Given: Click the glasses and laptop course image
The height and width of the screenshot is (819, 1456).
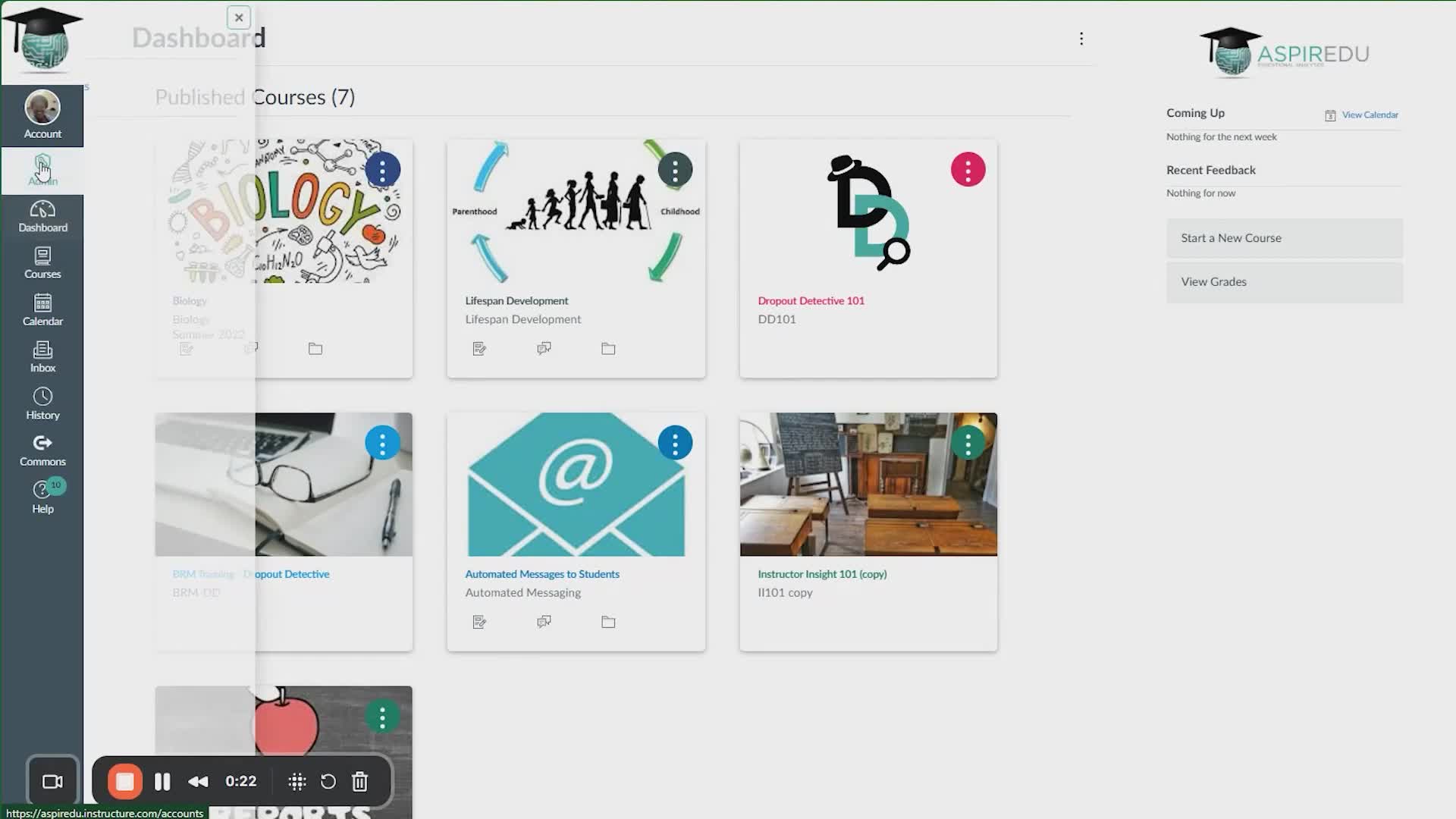Looking at the screenshot, I should 284,485.
